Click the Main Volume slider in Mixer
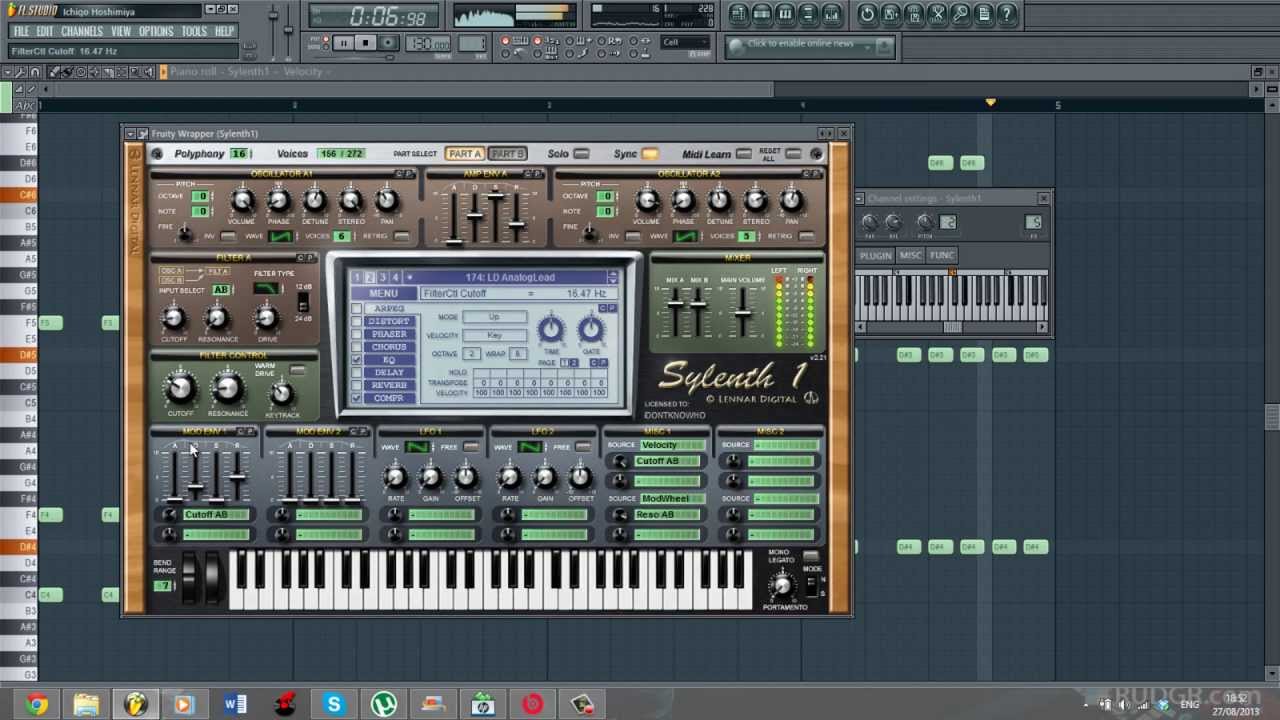Screen dimensions: 1280x720 (743, 313)
